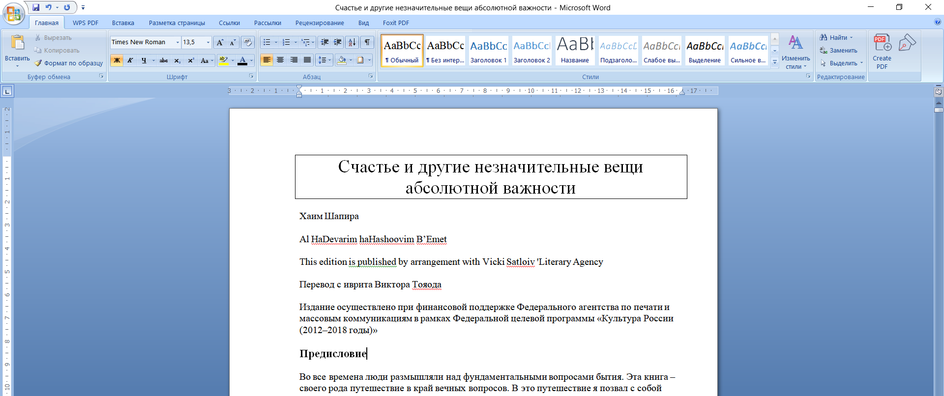Apply the font color (A) swatch
The height and width of the screenshot is (396, 944).
[243, 60]
